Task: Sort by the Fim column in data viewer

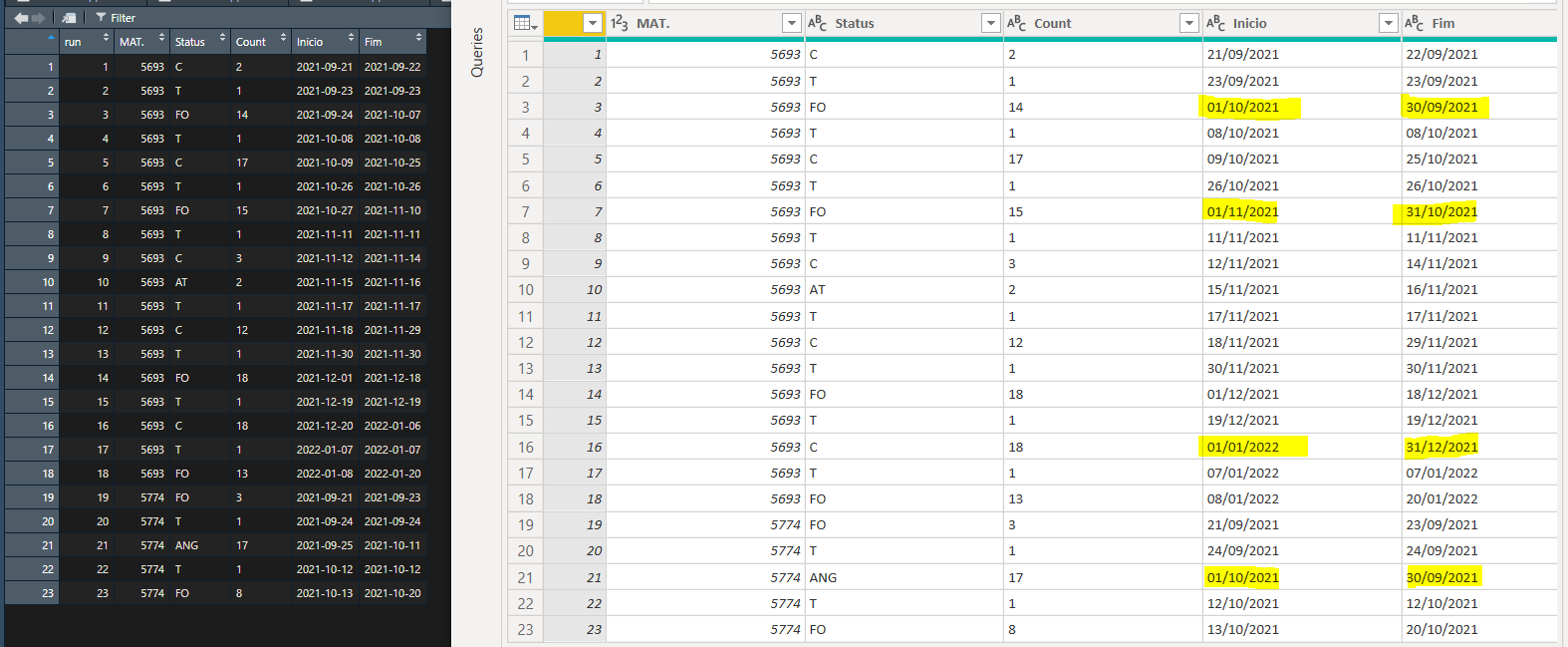Action: pyautogui.click(x=392, y=42)
